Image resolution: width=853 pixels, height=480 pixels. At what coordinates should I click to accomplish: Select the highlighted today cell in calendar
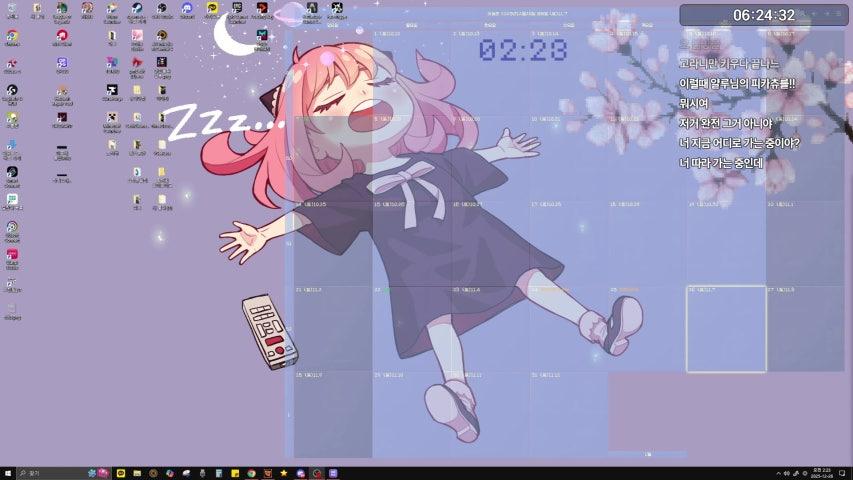pyautogui.click(x=726, y=329)
